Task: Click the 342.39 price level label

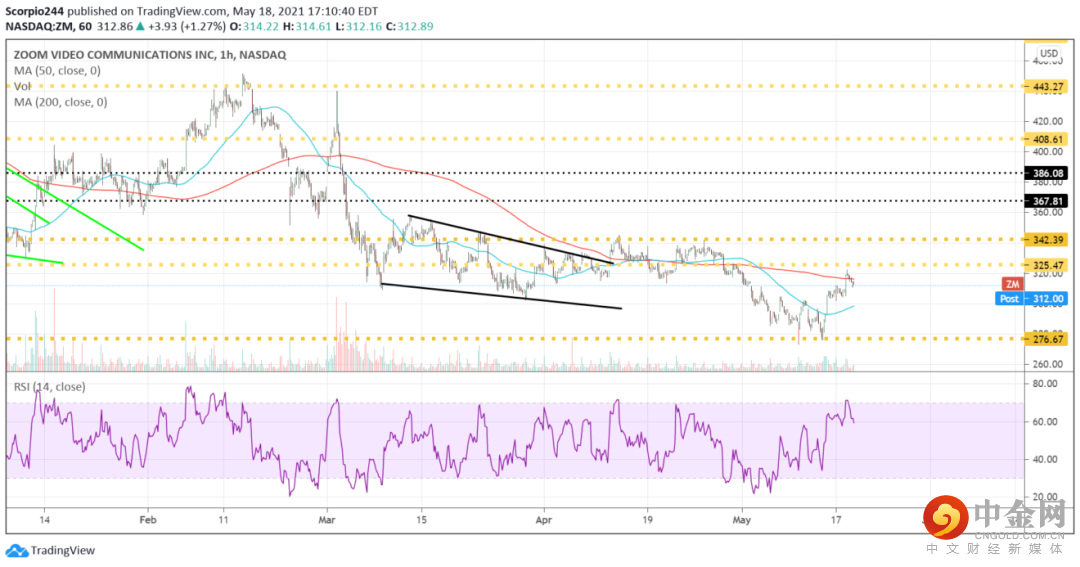Action: tap(1048, 240)
